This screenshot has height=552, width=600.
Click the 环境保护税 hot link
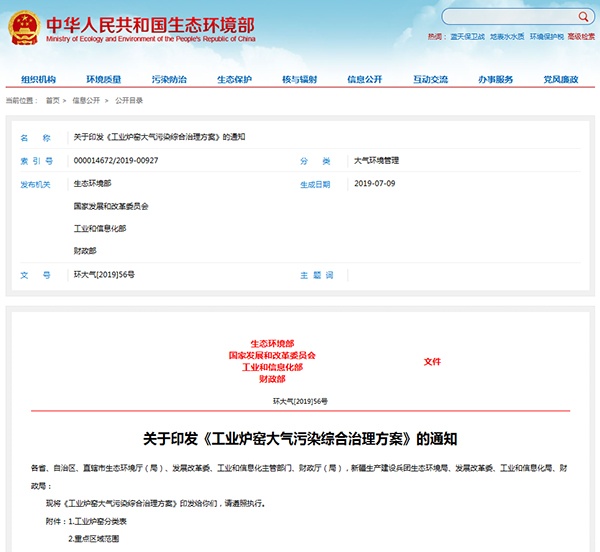547,37
